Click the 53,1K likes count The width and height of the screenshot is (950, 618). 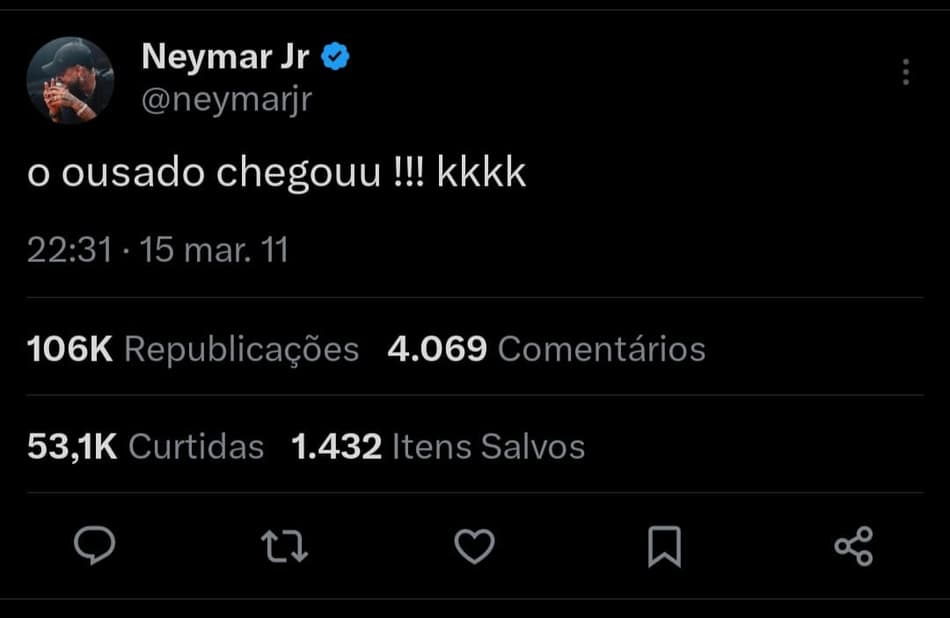point(72,446)
